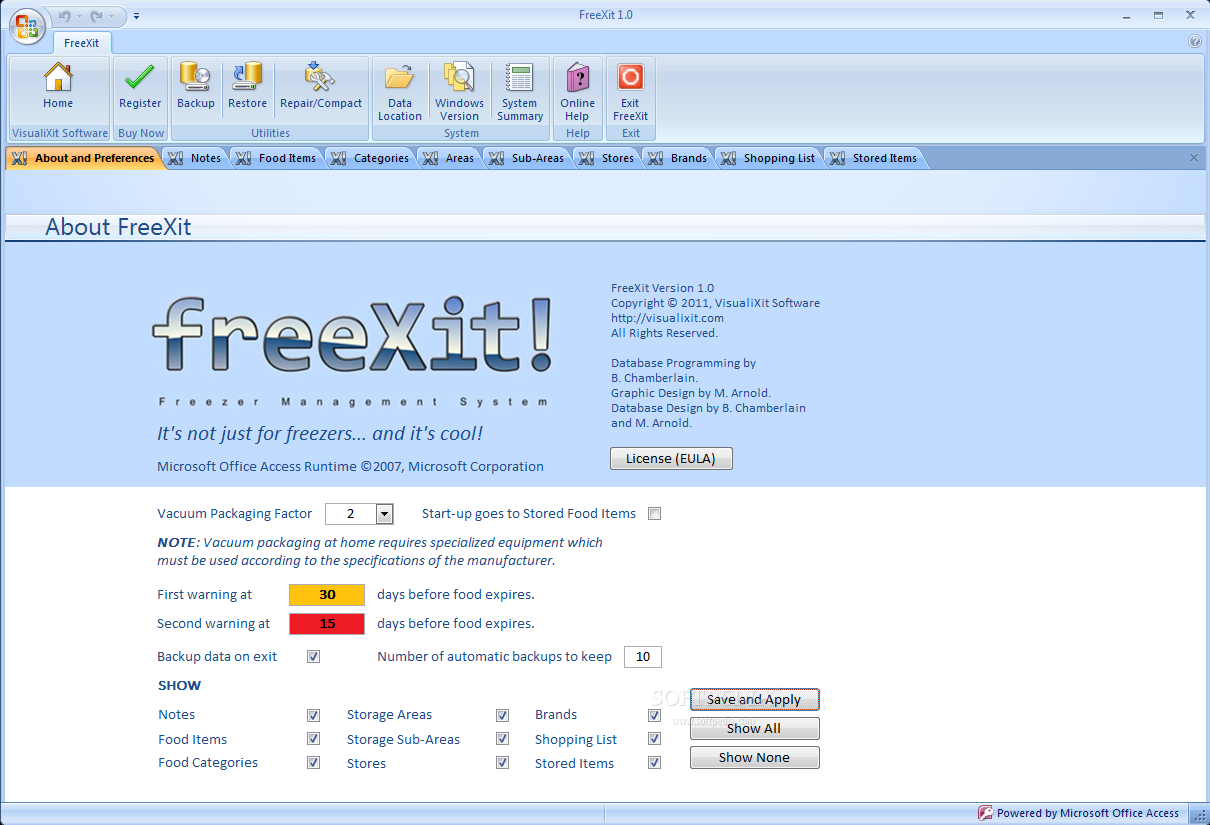Switch to the Notes tab
This screenshot has height=825, width=1210.
196,158
